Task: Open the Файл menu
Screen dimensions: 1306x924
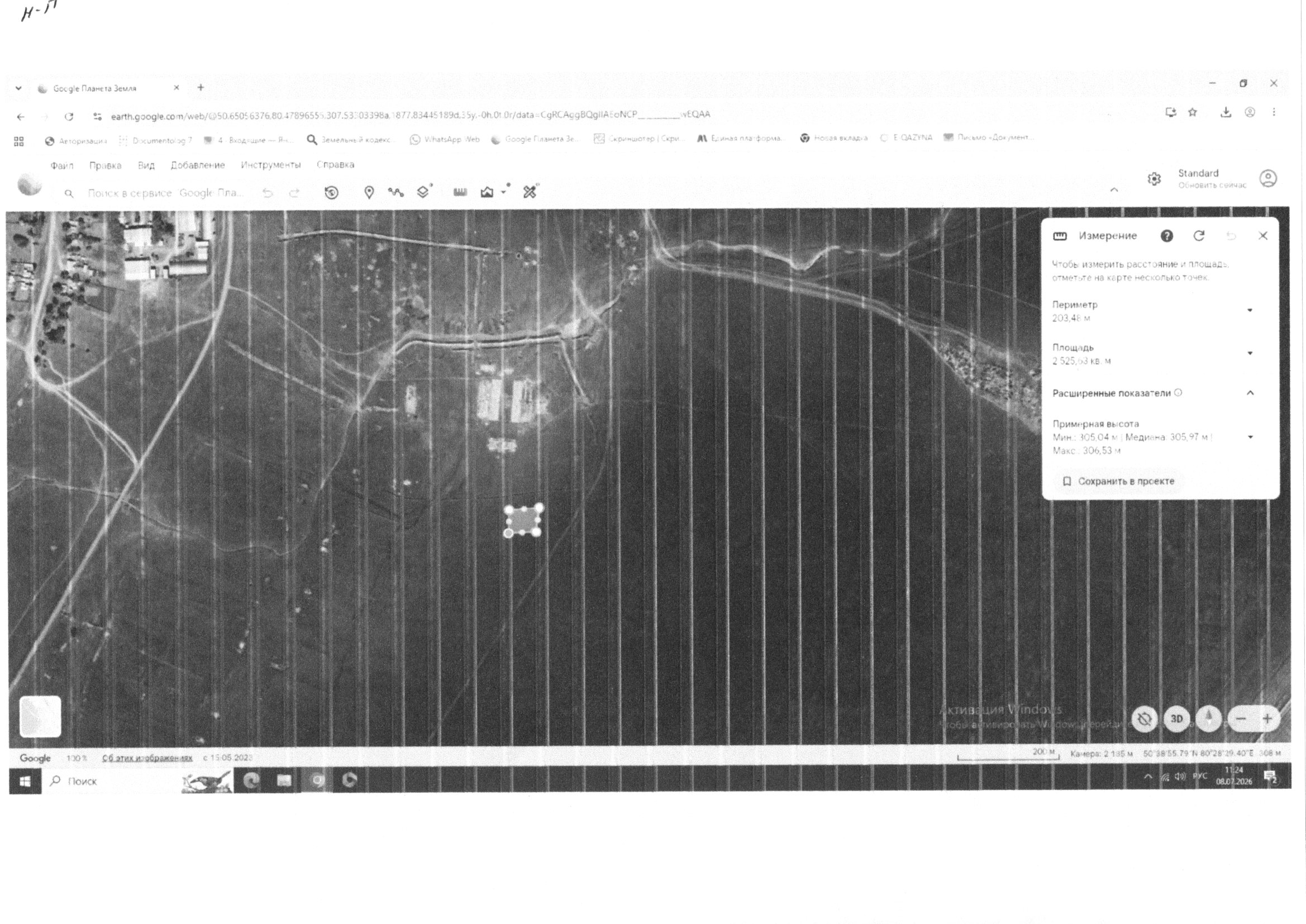Action: pos(62,165)
